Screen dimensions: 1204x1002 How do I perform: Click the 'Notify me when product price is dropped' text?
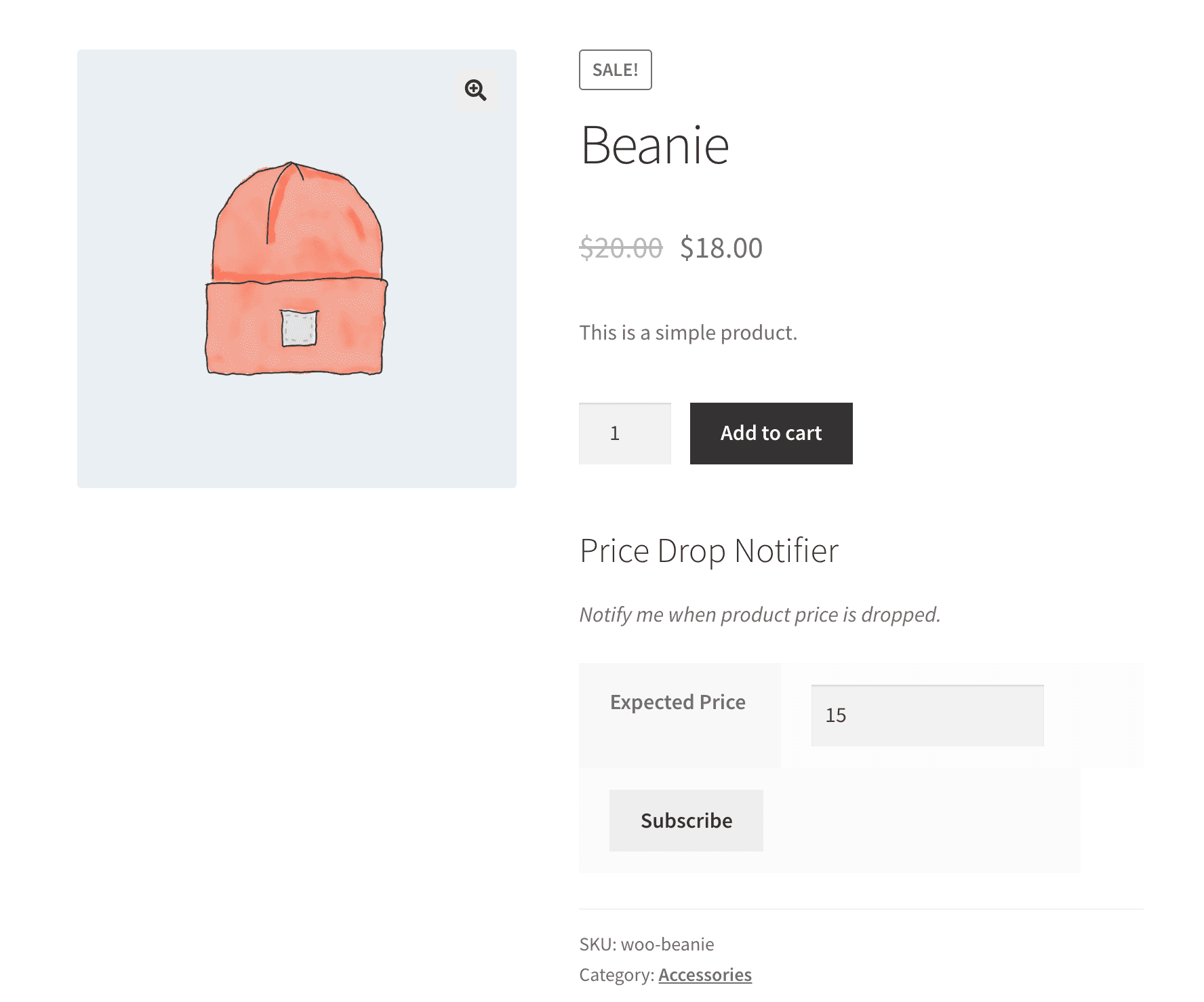(x=760, y=615)
